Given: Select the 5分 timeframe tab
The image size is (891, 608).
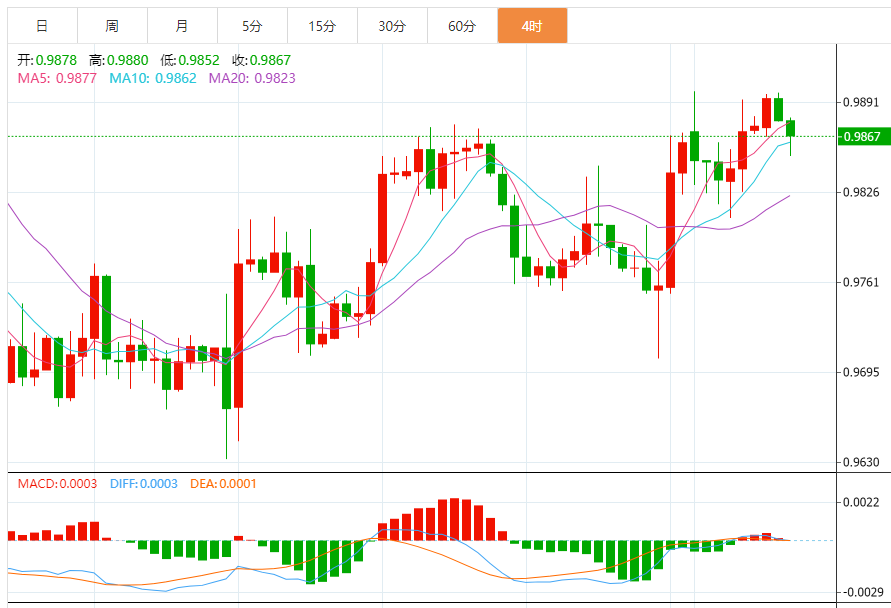Looking at the screenshot, I should 252,26.
